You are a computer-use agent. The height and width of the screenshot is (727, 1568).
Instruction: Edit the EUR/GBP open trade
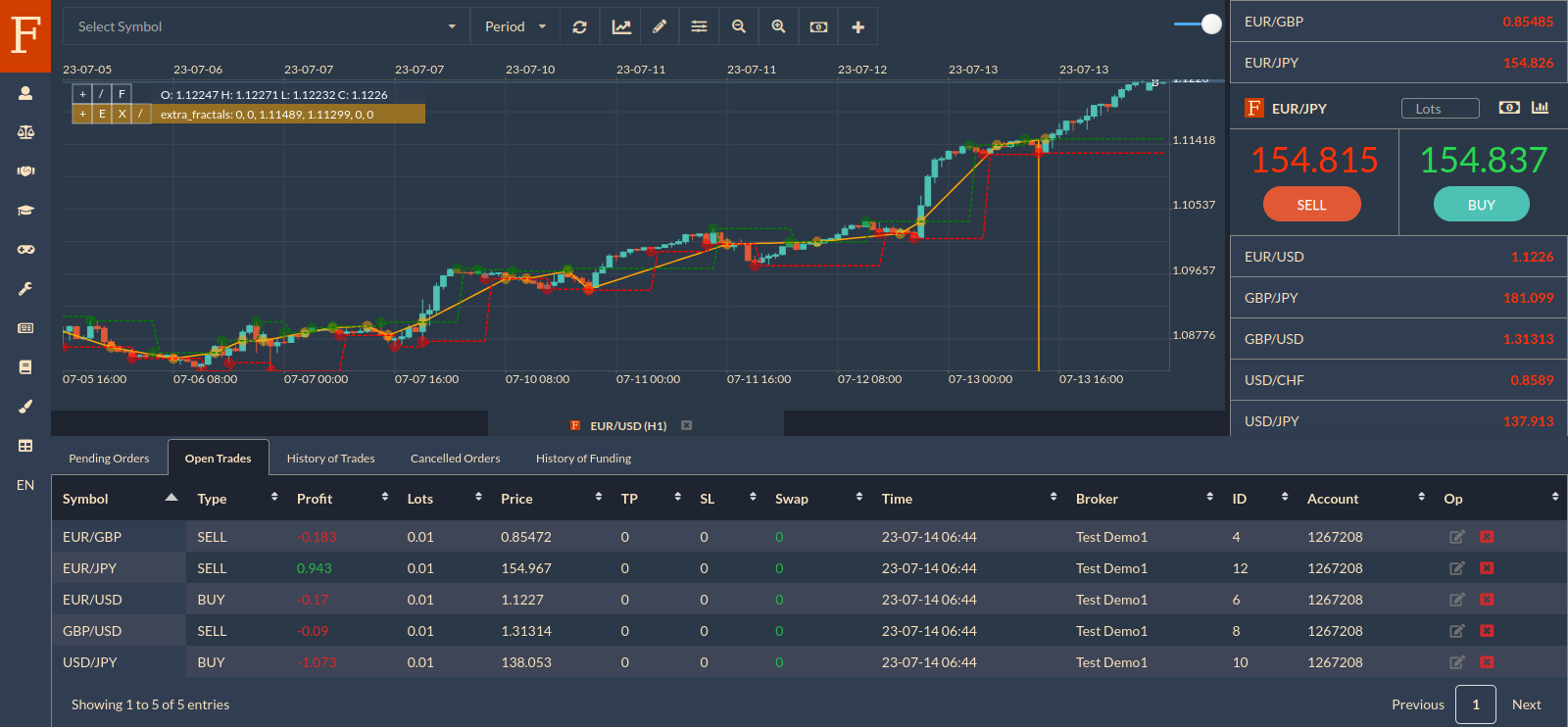1457,537
